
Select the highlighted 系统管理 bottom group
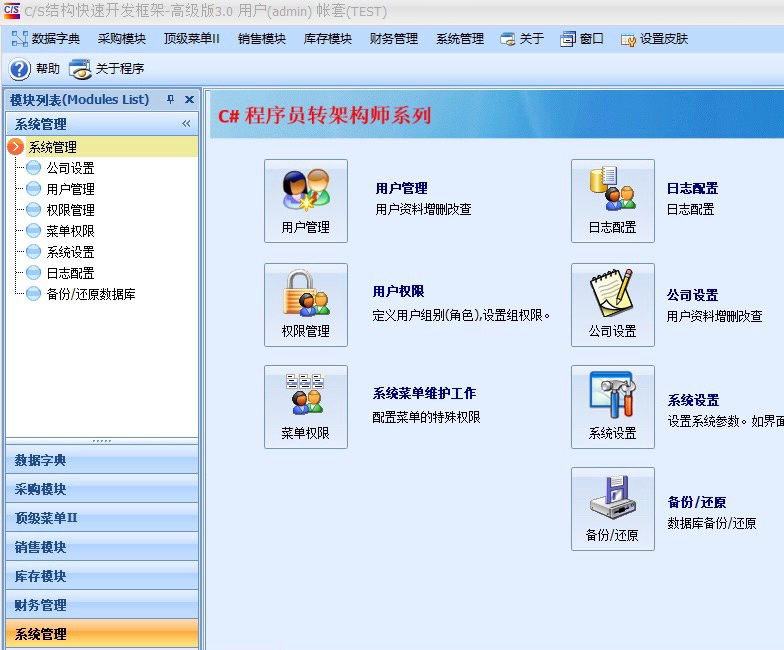102,634
